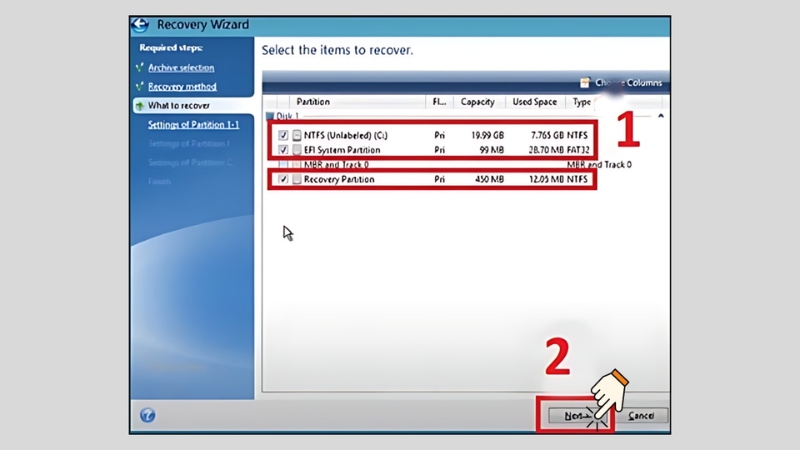This screenshot has width=800, height=450.
Task: Click the drive icon beside EFI System Partition
Action: [x=297, y=150]
